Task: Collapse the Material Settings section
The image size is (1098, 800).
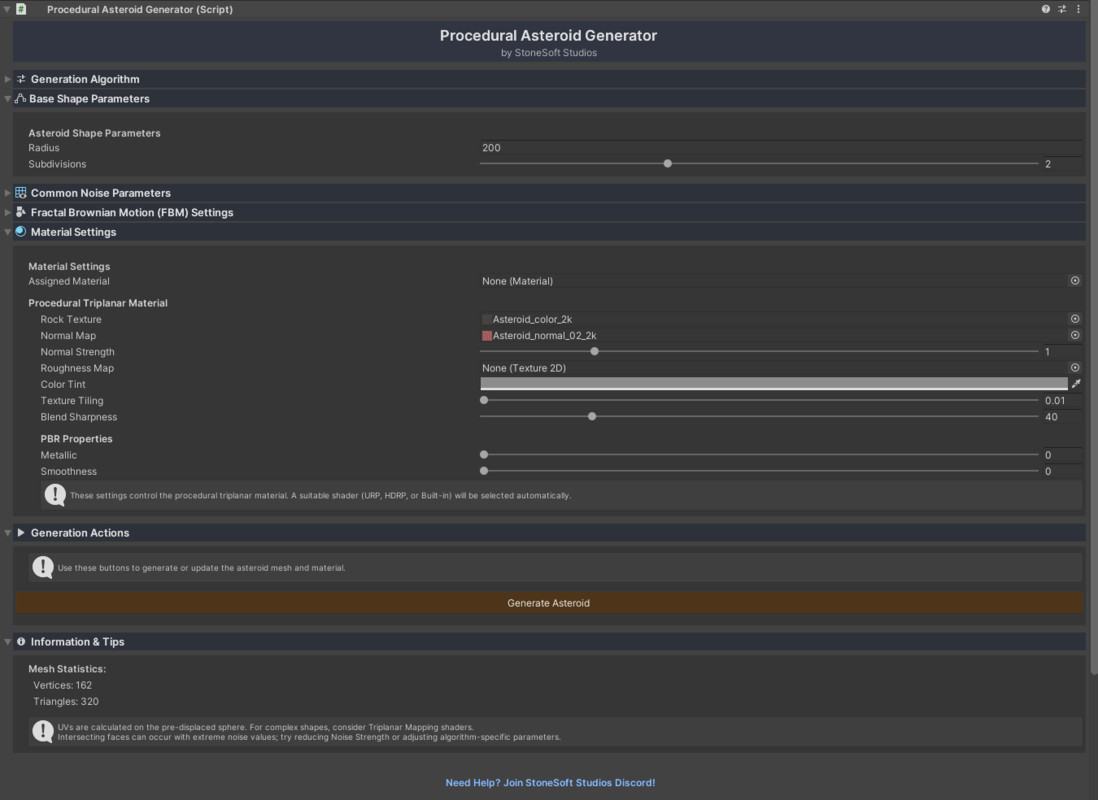Action: coord(8,232)
